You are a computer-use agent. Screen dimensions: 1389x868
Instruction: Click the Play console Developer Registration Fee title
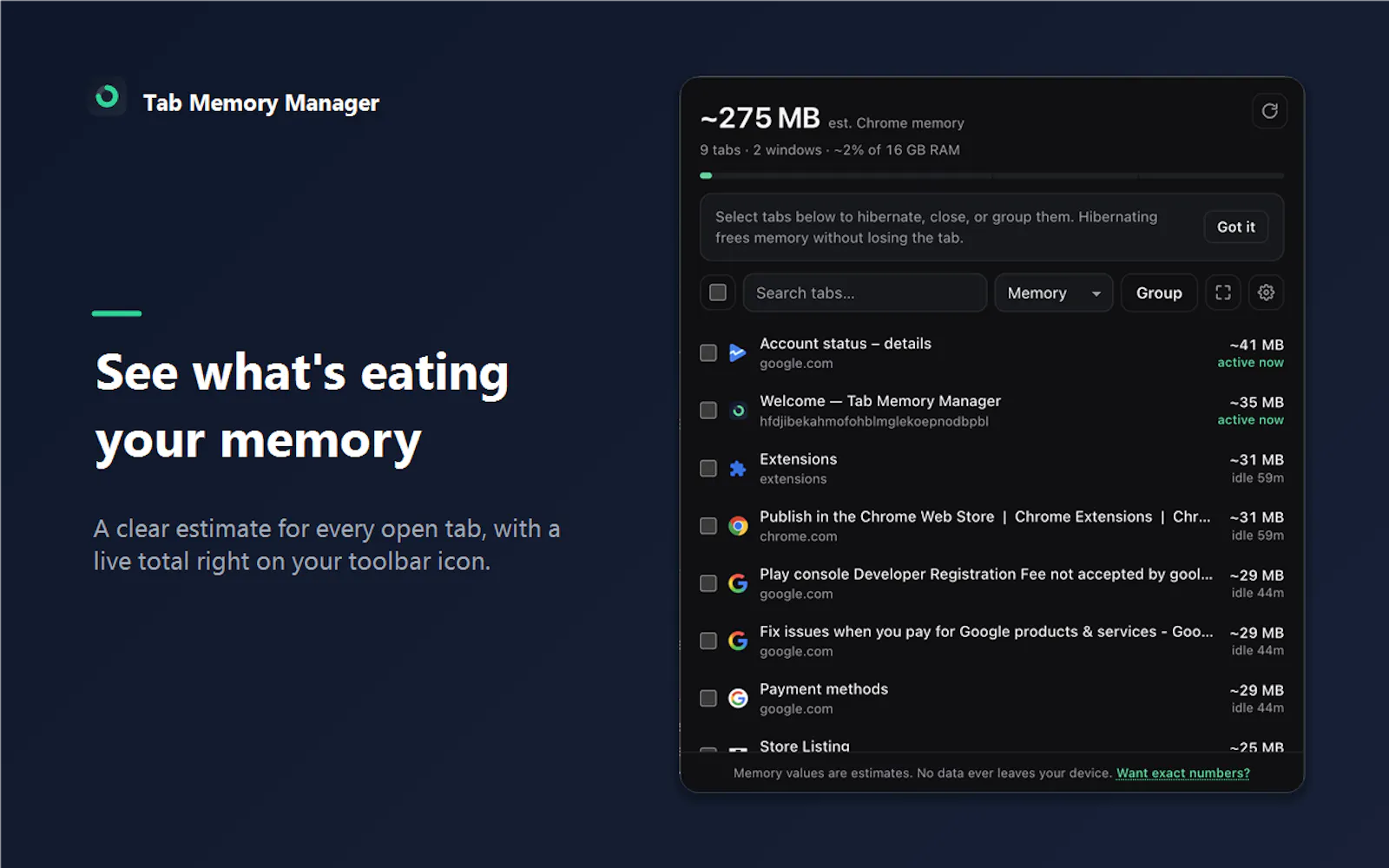point(986,574)
